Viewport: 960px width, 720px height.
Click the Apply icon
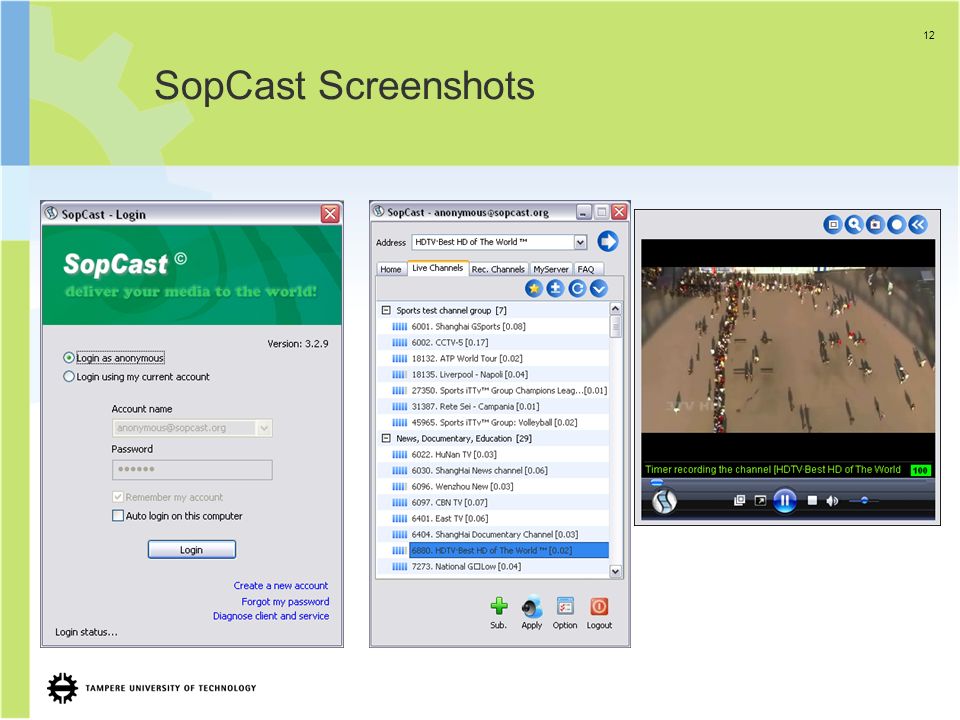coord(531,606)
